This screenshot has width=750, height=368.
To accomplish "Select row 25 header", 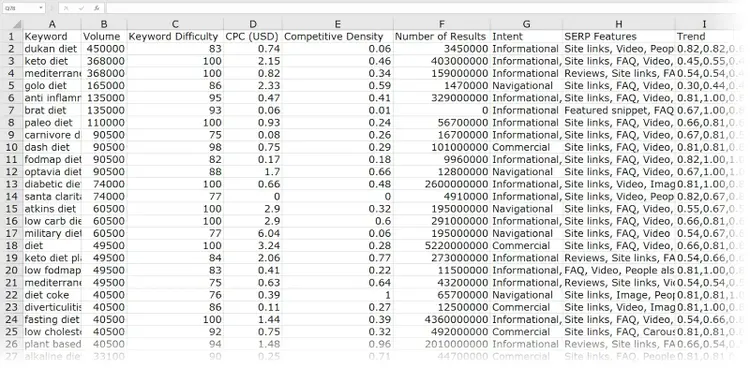I will pos(11,332).
